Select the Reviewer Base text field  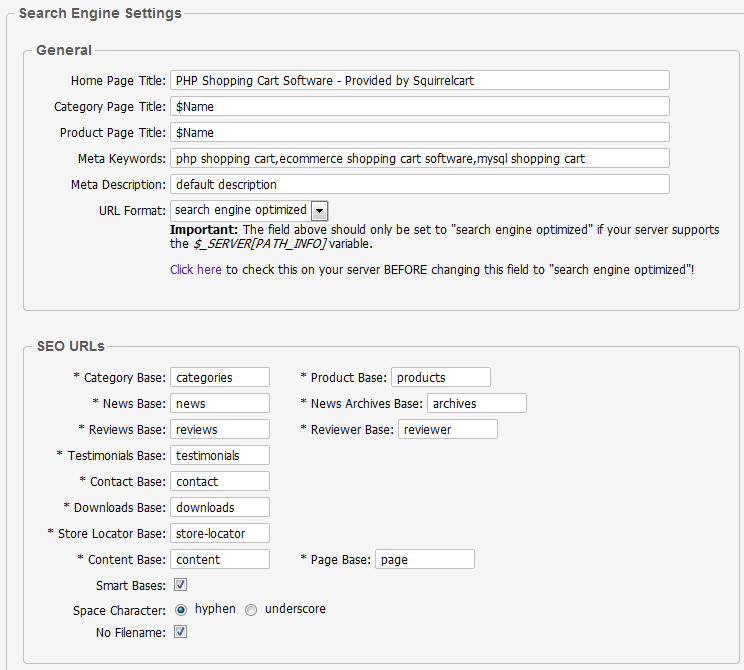click(447, 429)
